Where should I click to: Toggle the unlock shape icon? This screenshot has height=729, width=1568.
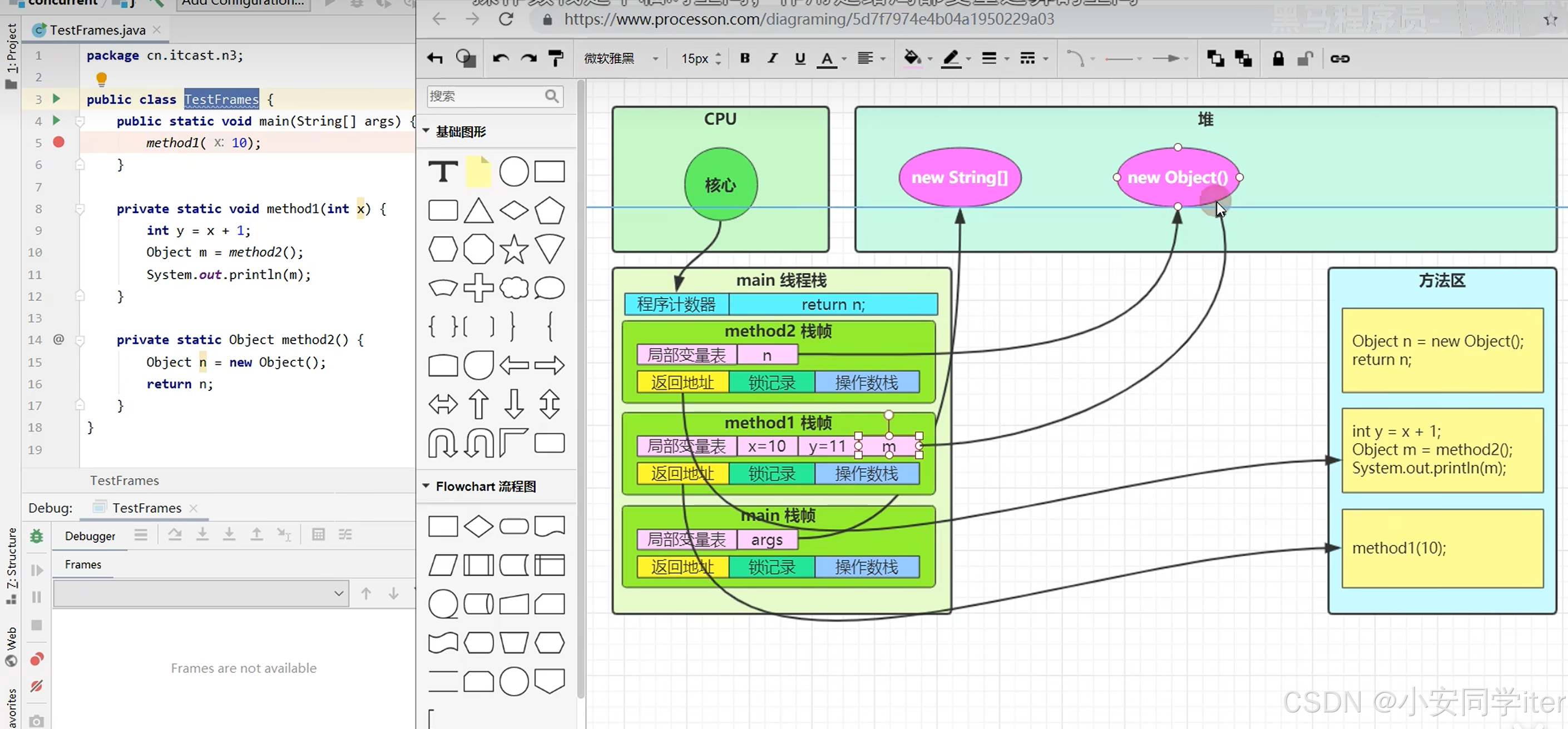1305,58
